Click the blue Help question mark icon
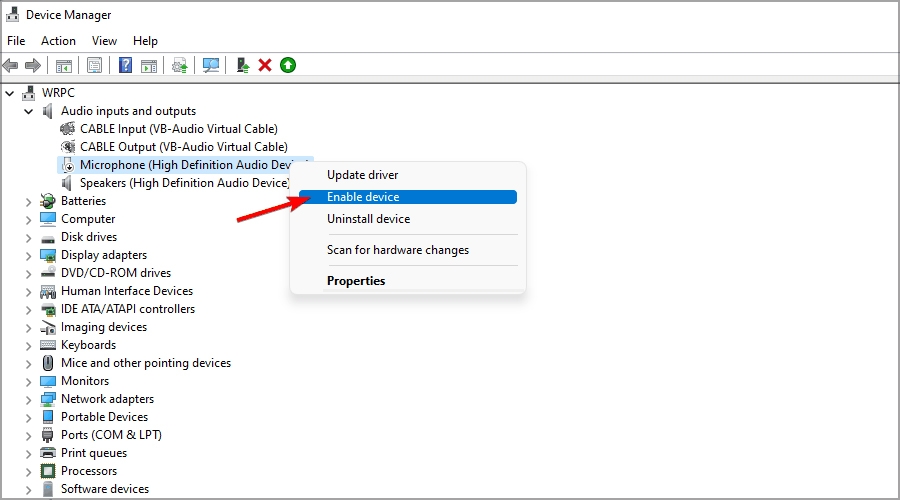Image resolution: width=900 pixels, height=500 pixels. 125,65
